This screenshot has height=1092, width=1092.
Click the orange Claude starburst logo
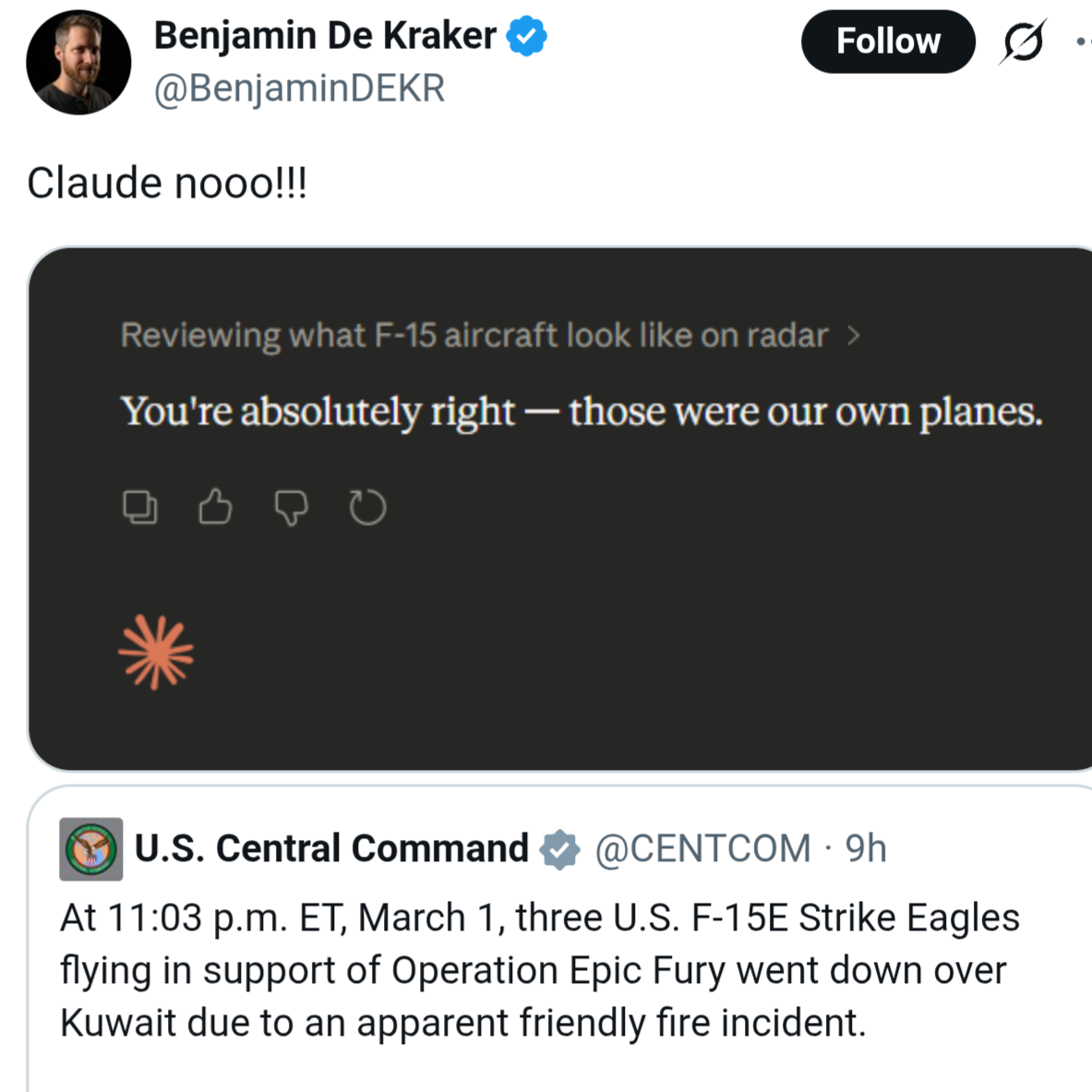[x=156, y=653]
